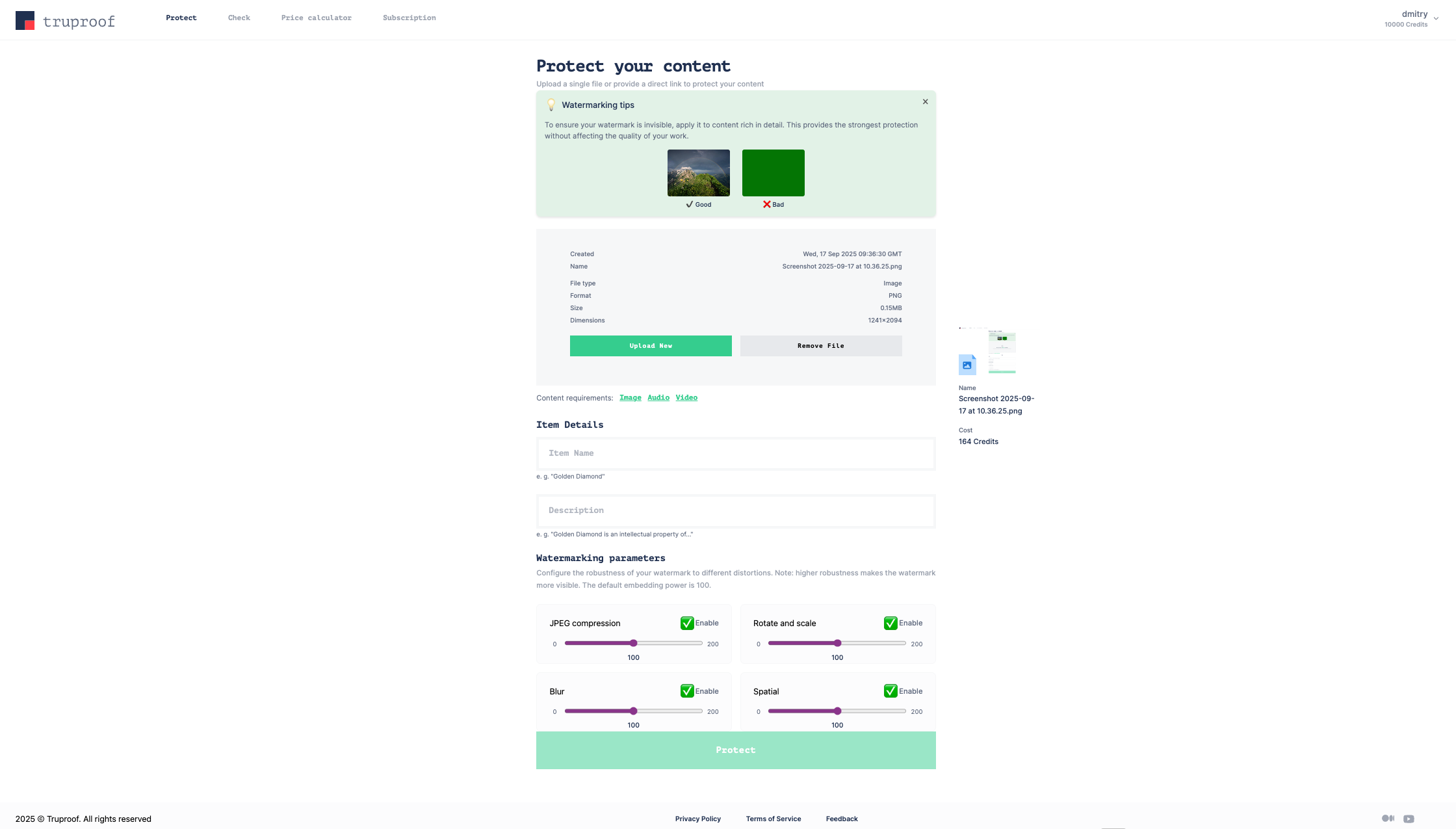Open the Terms of Service link

(x=773, y=819)
